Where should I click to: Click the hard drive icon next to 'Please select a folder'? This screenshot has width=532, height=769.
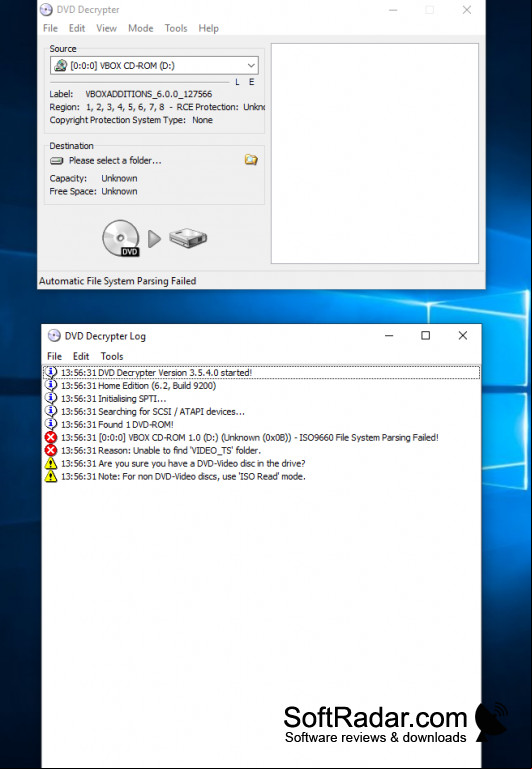(x=57, y=161)
